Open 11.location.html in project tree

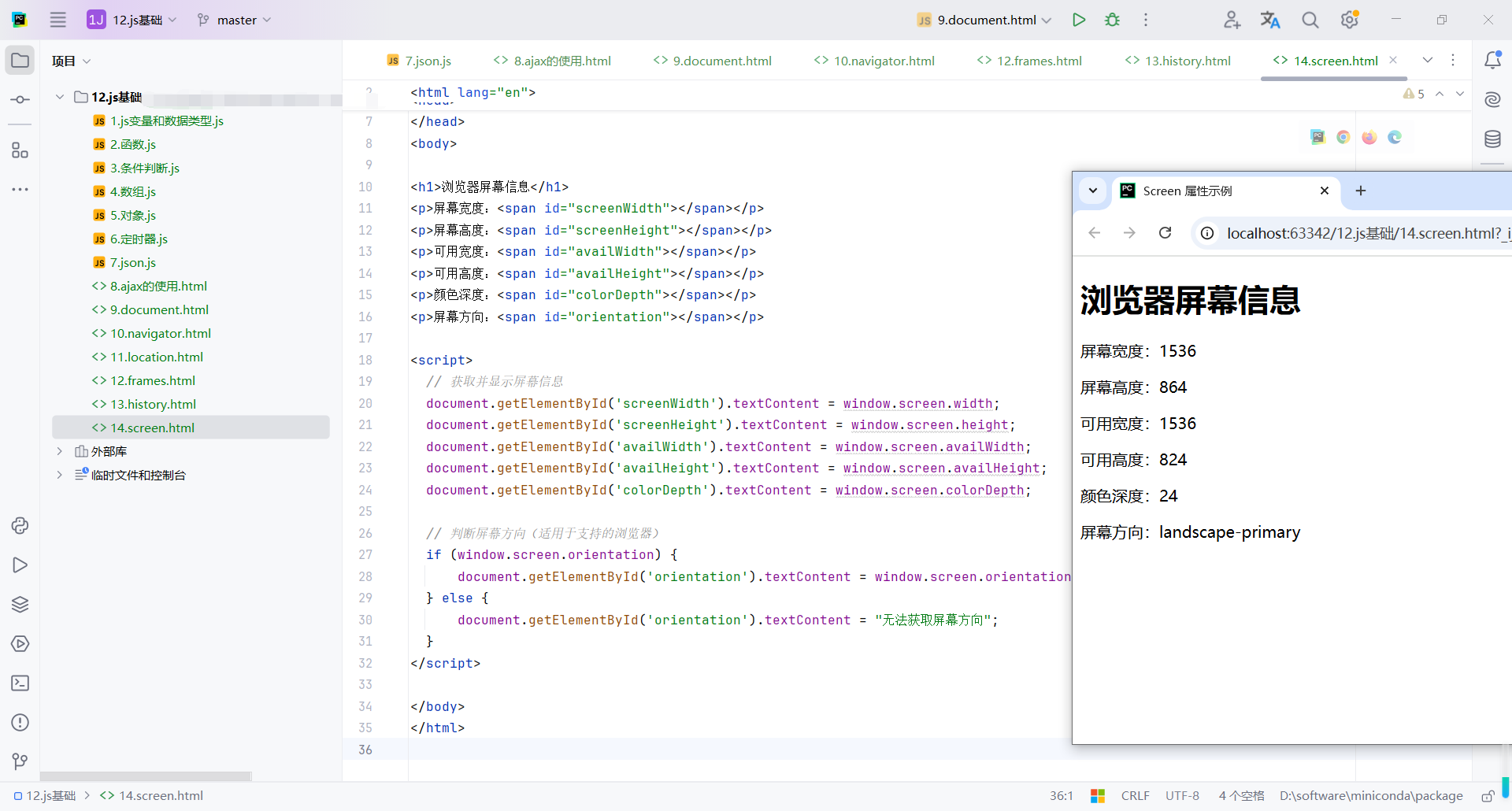pos(156,357)
